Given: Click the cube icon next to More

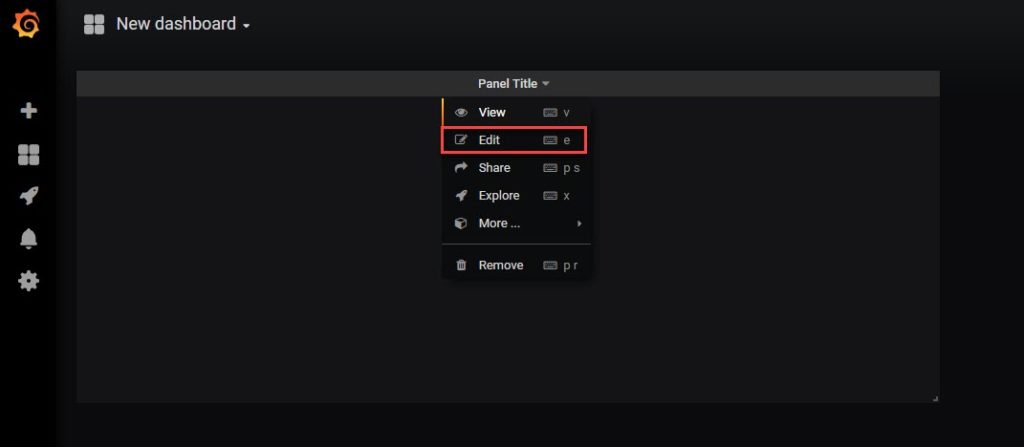Looking at the screenshot, I should coord(461,224).
